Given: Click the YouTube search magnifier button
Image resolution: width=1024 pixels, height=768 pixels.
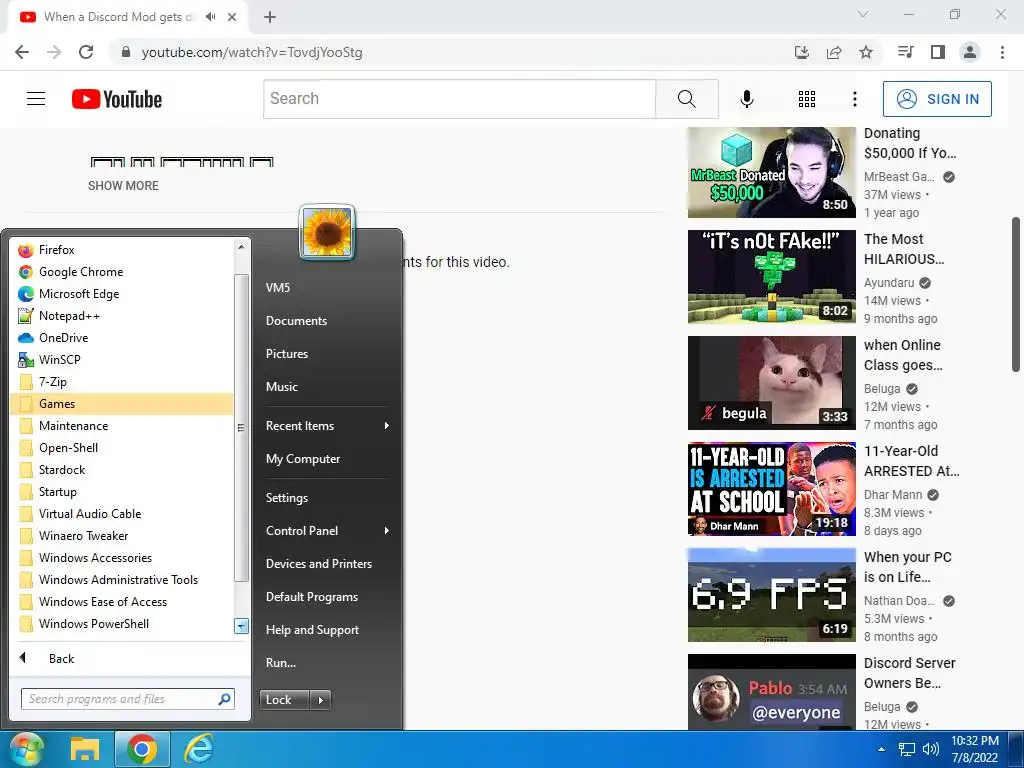Looking at the screenshot, I should click(686, 99).
